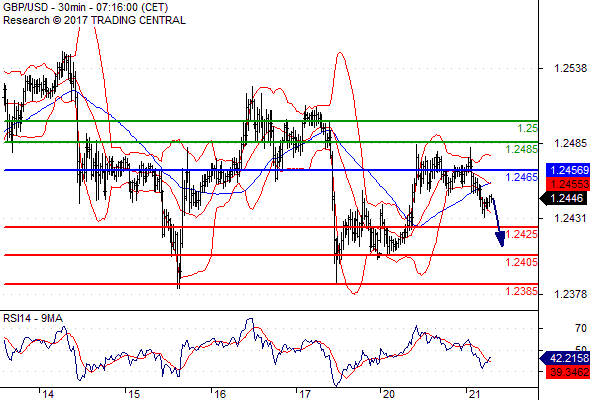The image size is (590, 400).
Task: Click the black 1.2446 current price tag
Action: (x=564, y=198)
